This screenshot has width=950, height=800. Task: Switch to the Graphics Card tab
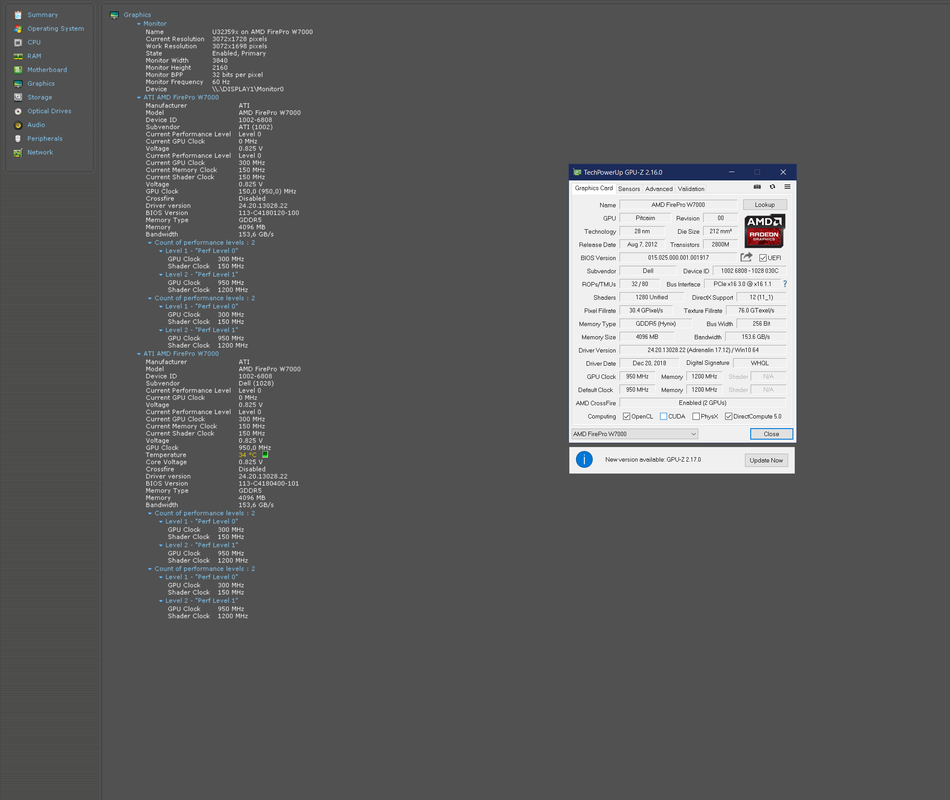pyautogui.click(x=594, y=188)
